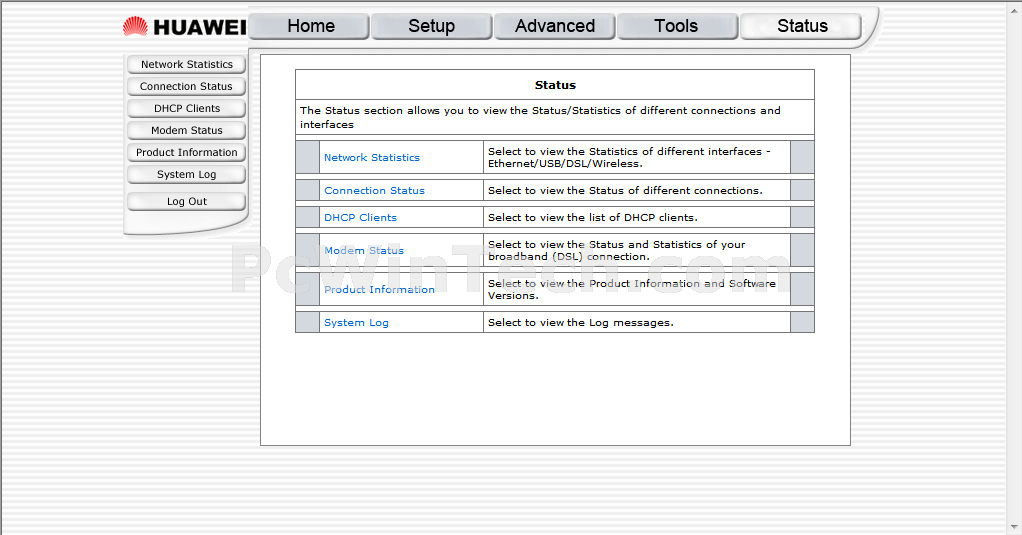
Task: Open the System Log table link
Action: point(356,323)
